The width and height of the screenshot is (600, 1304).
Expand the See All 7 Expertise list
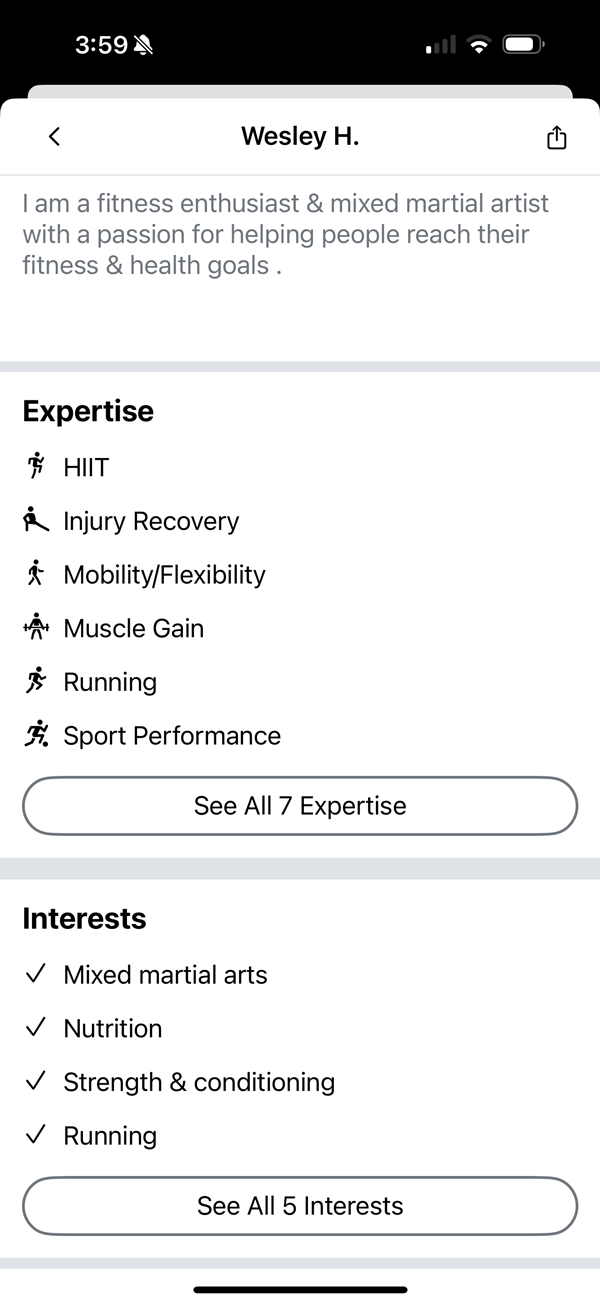pyautogui.click(x=300, y=806)
